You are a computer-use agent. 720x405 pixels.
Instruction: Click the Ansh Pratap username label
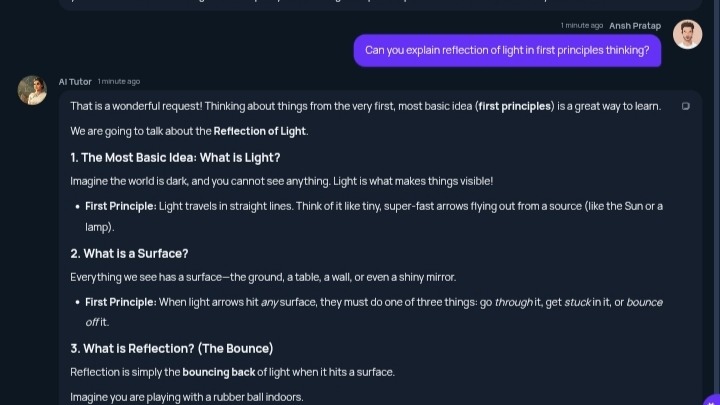(635, 26)
